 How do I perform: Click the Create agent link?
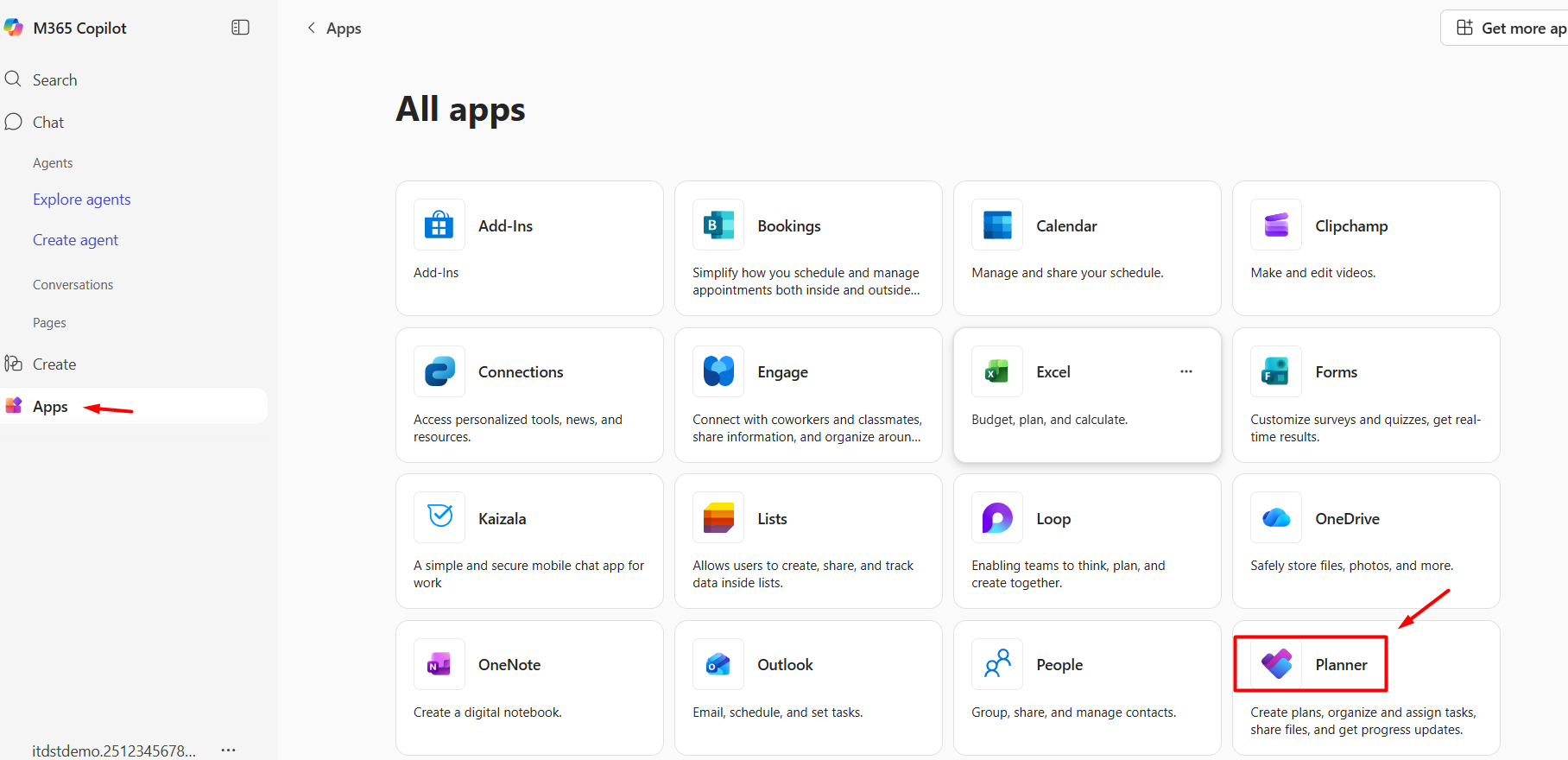coord(75,240)
